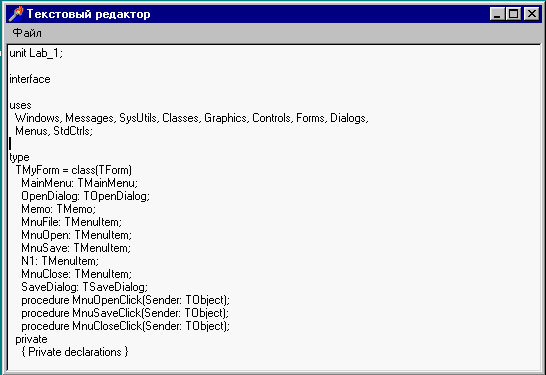
Task: Open the Файл menu
Action: [27, 33]
